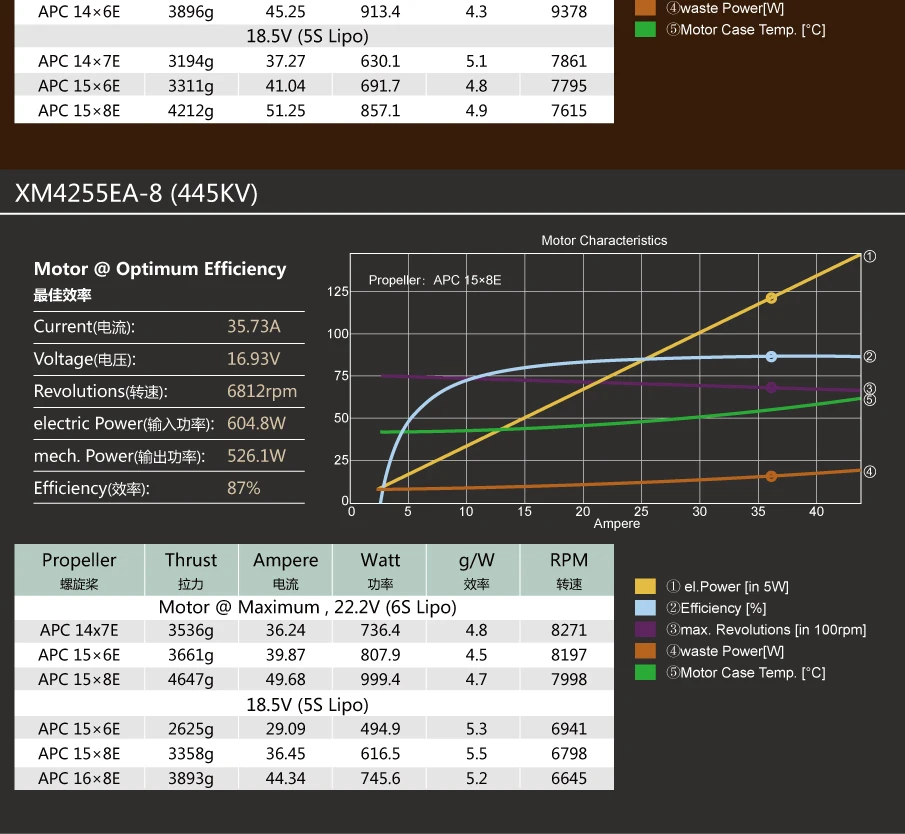905x834 pixels.
Task: Click the yellow marker on the el.Power curve
Action: pos(771,298)
